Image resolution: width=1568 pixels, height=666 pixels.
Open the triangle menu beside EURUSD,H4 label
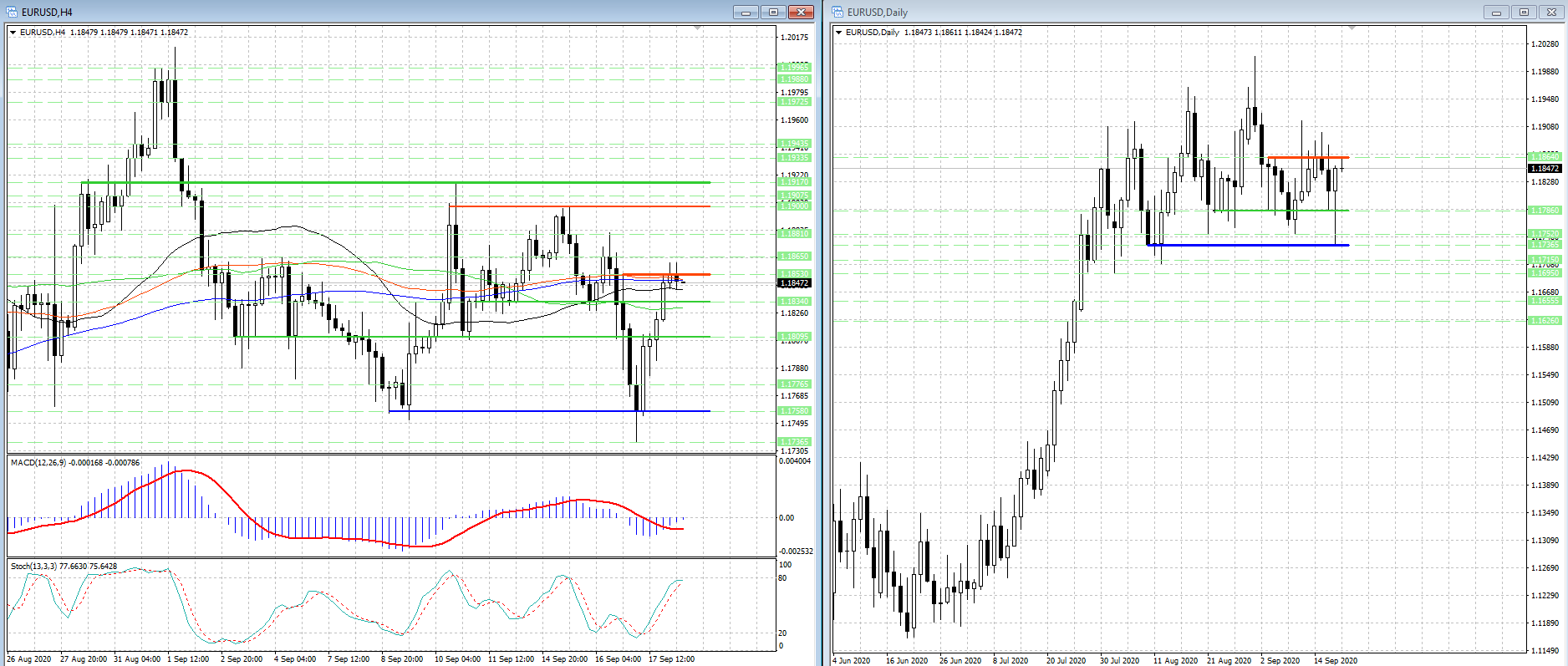(13, 33)
